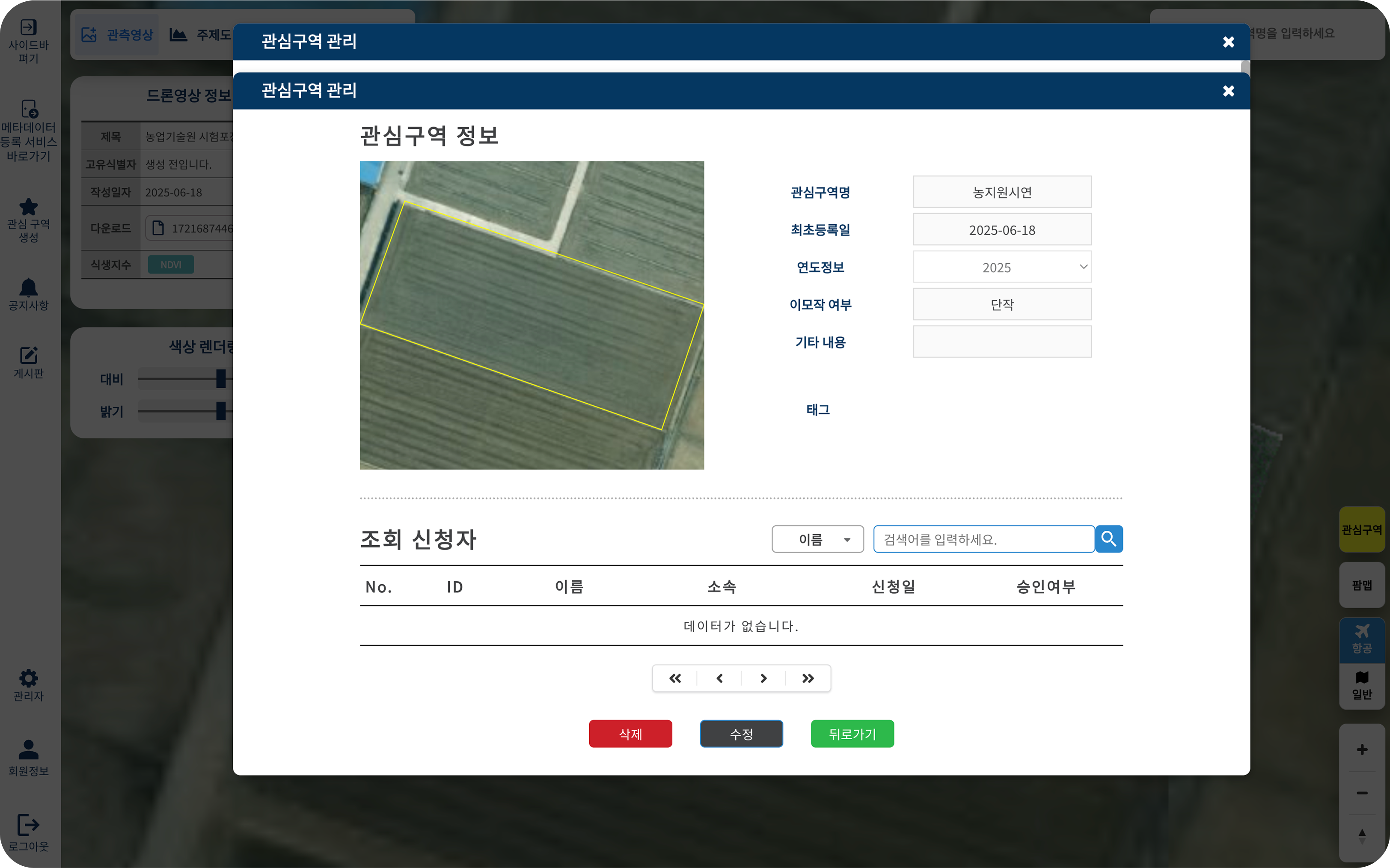Open the 연도정보 2025 dropdown

1001,267
